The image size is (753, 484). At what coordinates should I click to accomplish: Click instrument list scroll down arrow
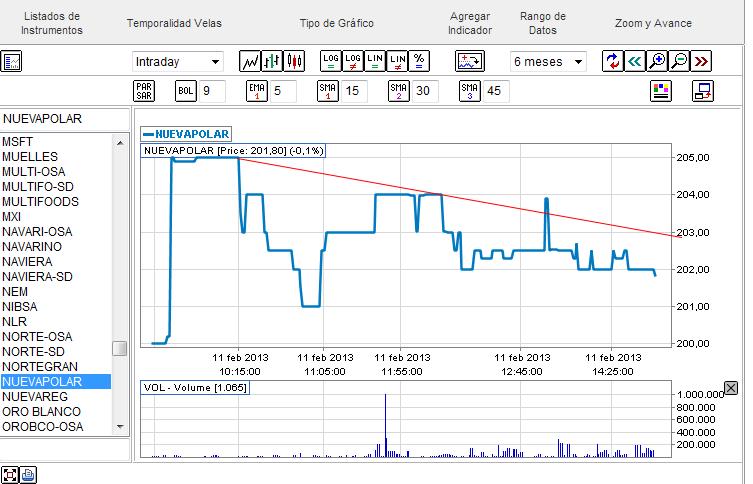click(x=120, y=426)
